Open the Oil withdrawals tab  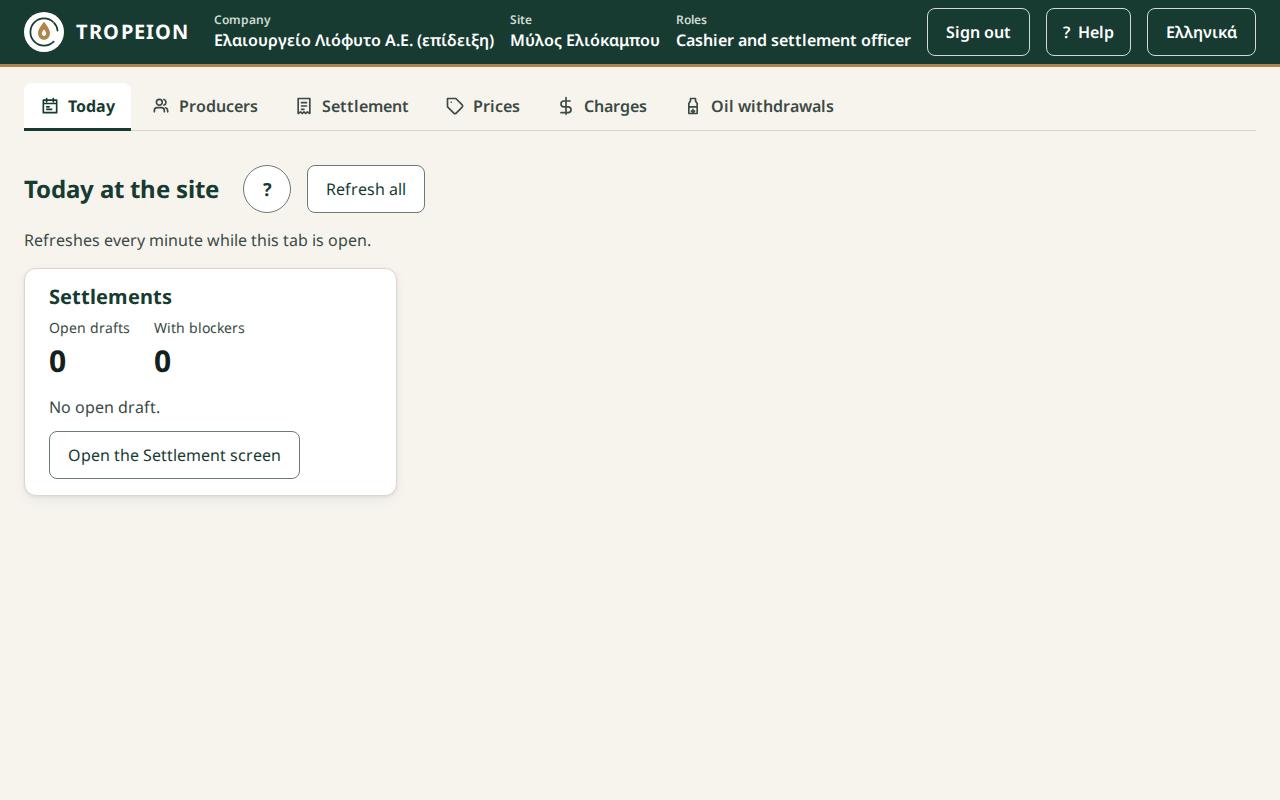[x=759, y=106]
